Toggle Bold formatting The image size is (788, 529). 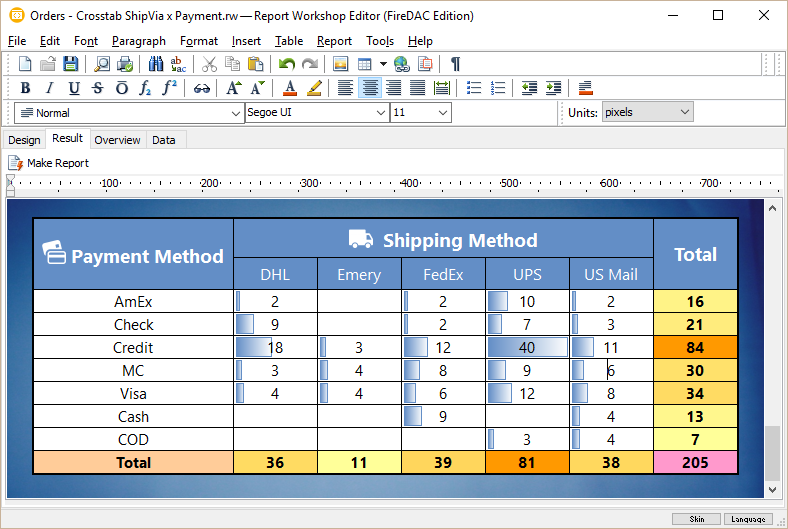(26, 88)
